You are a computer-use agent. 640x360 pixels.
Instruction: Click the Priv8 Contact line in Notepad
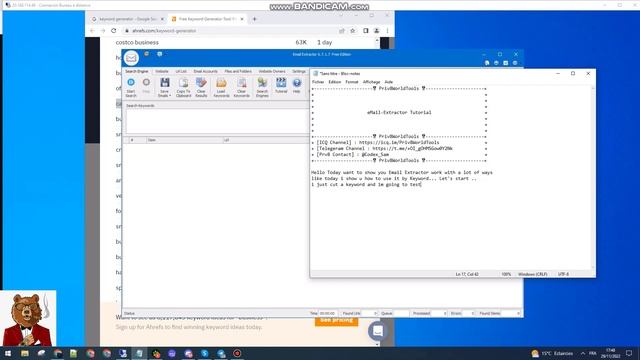pyautogui.click(x=353, y=155)
